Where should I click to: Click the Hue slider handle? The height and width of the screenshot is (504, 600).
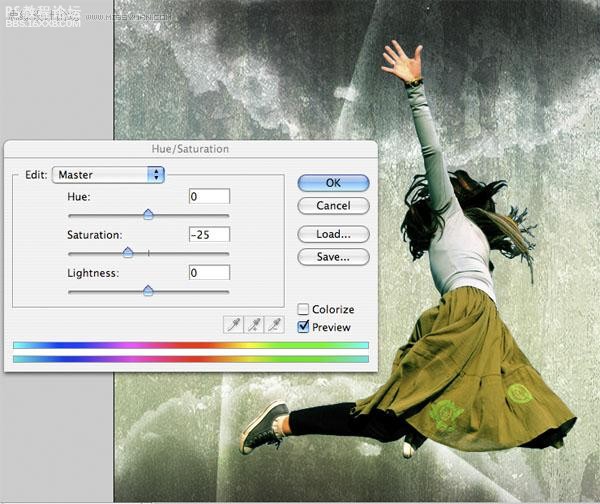coord(148,214)
